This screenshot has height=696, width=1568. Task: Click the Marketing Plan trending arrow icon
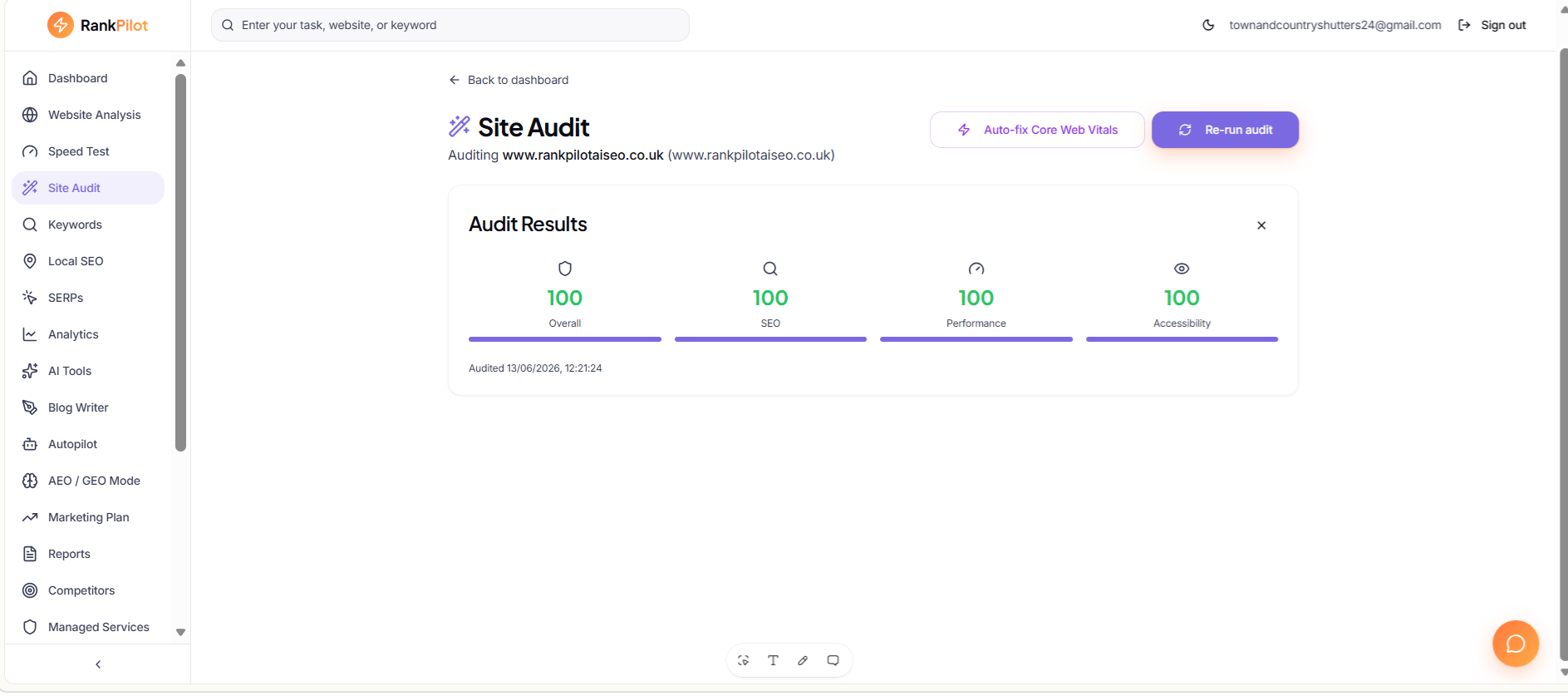pyautogui.click(x=30, y=517)
